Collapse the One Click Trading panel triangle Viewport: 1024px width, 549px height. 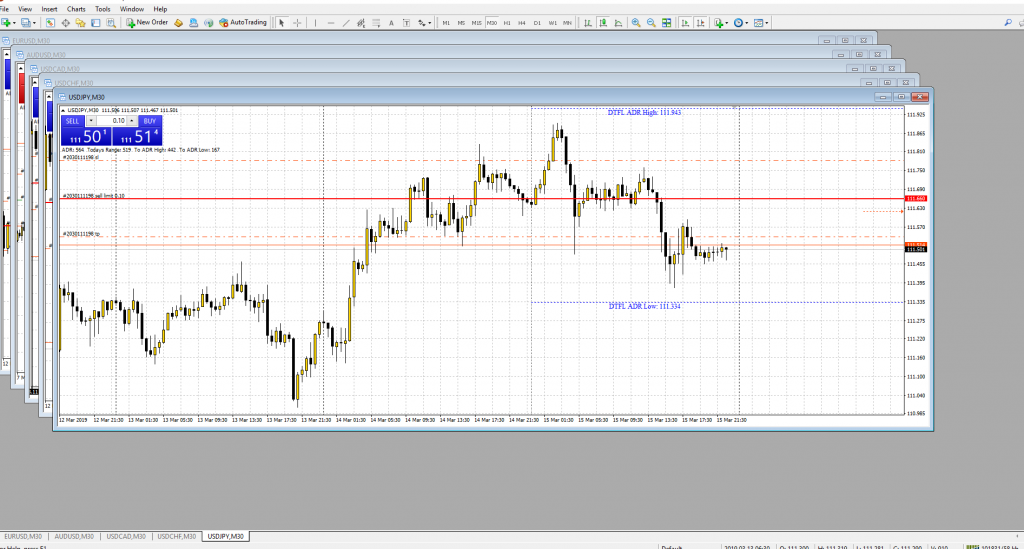click(x=63, y=110)
